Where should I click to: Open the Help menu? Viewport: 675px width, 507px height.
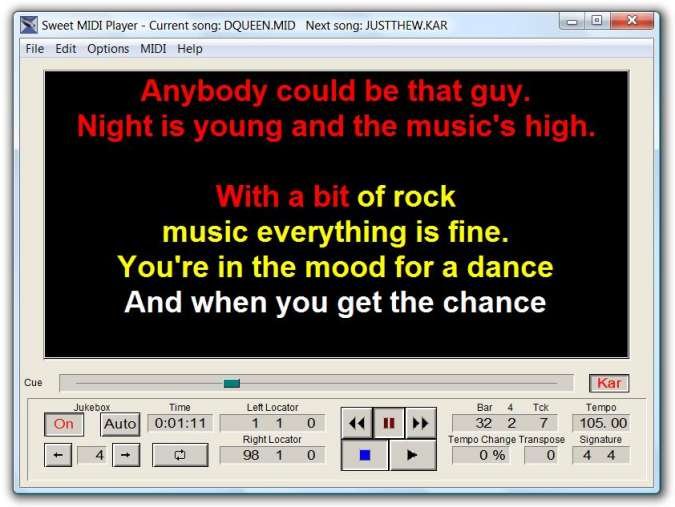click(x=190, y=49)
